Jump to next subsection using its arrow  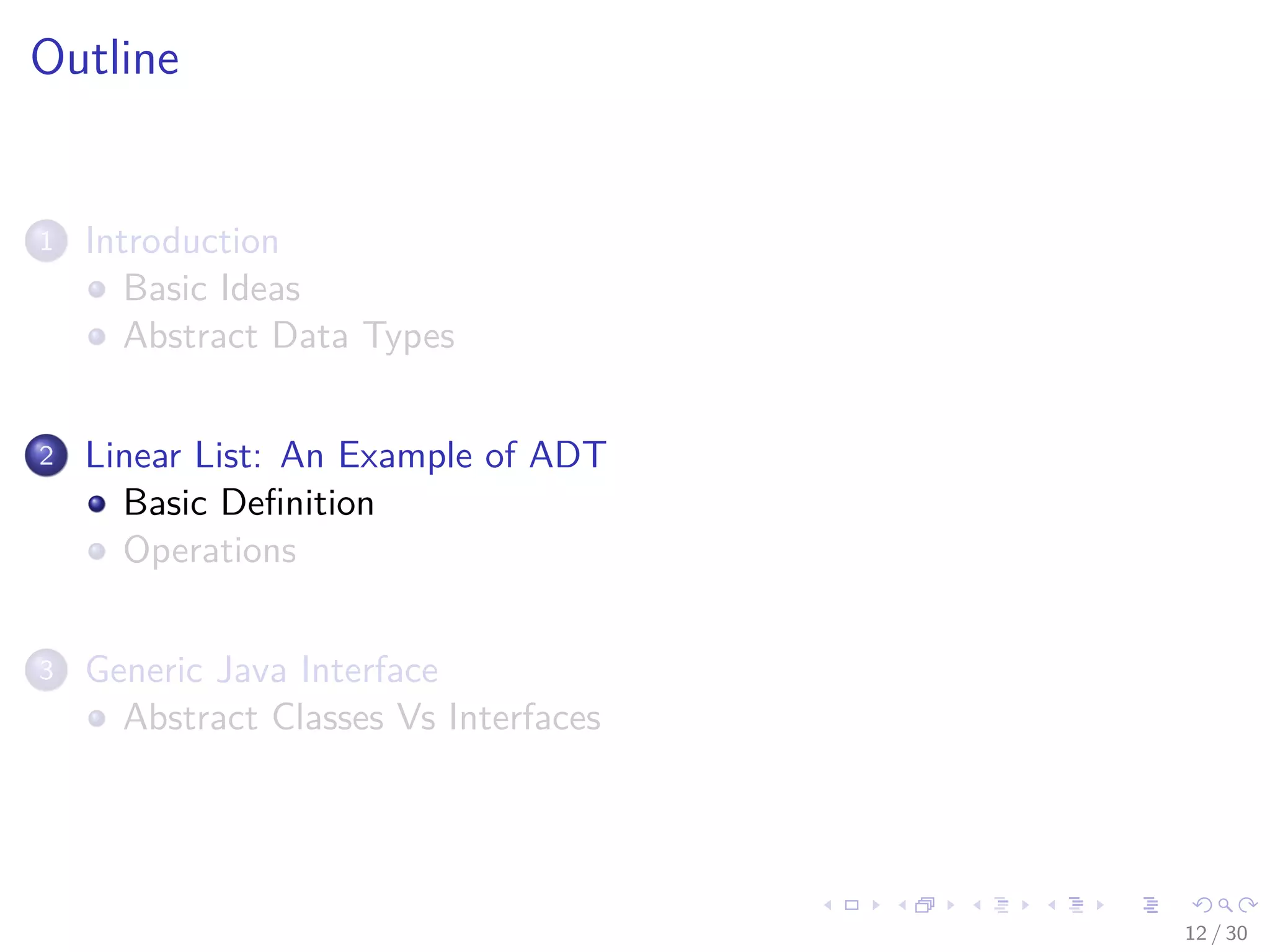pos(1026,906)
